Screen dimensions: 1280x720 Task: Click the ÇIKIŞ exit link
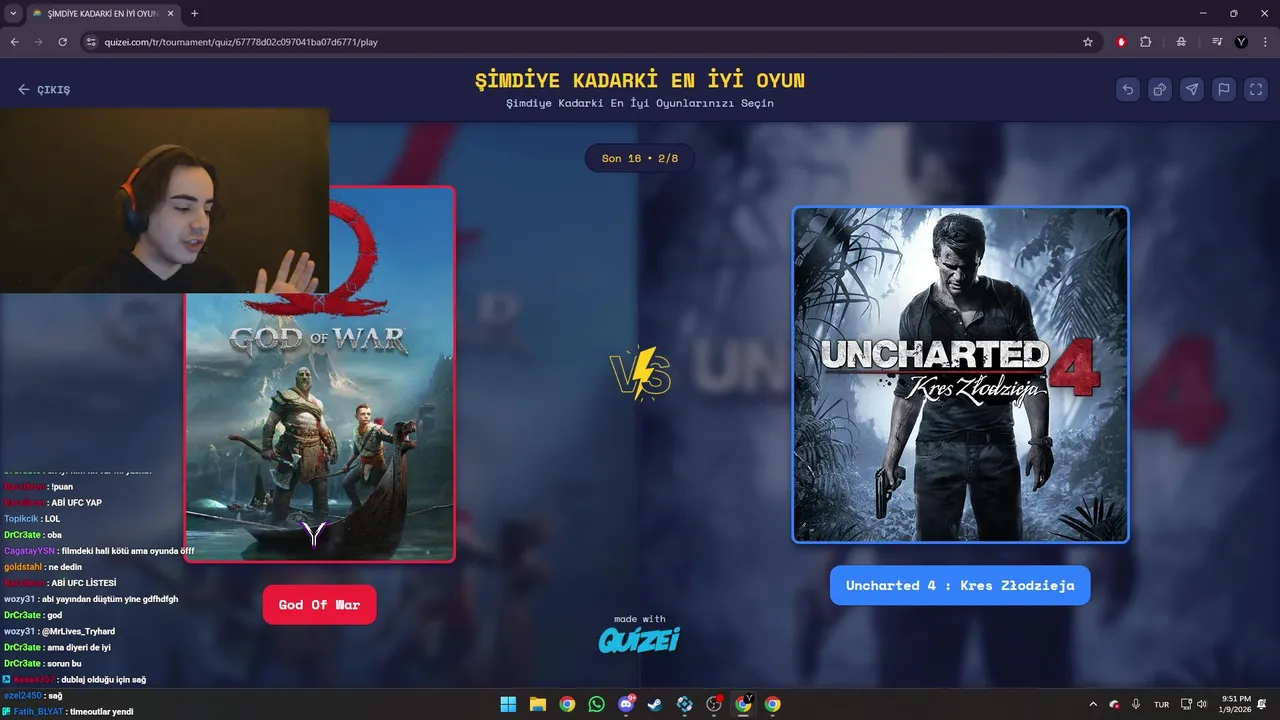pos(44,90)
